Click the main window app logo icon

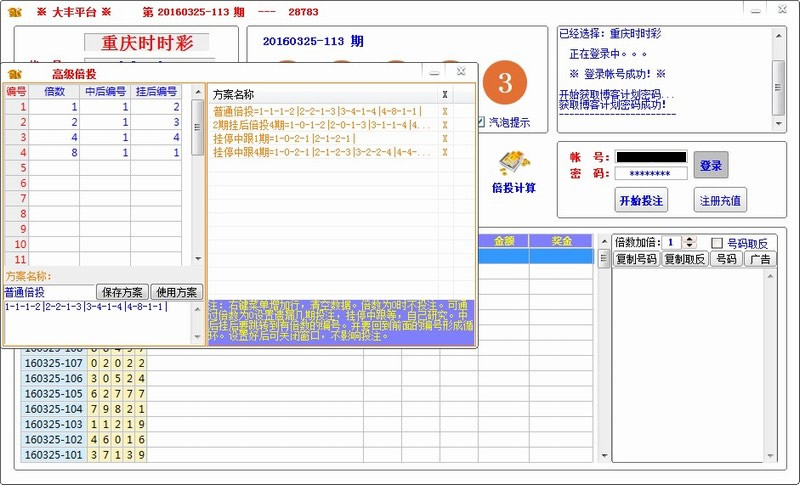[x=14, y=12]
